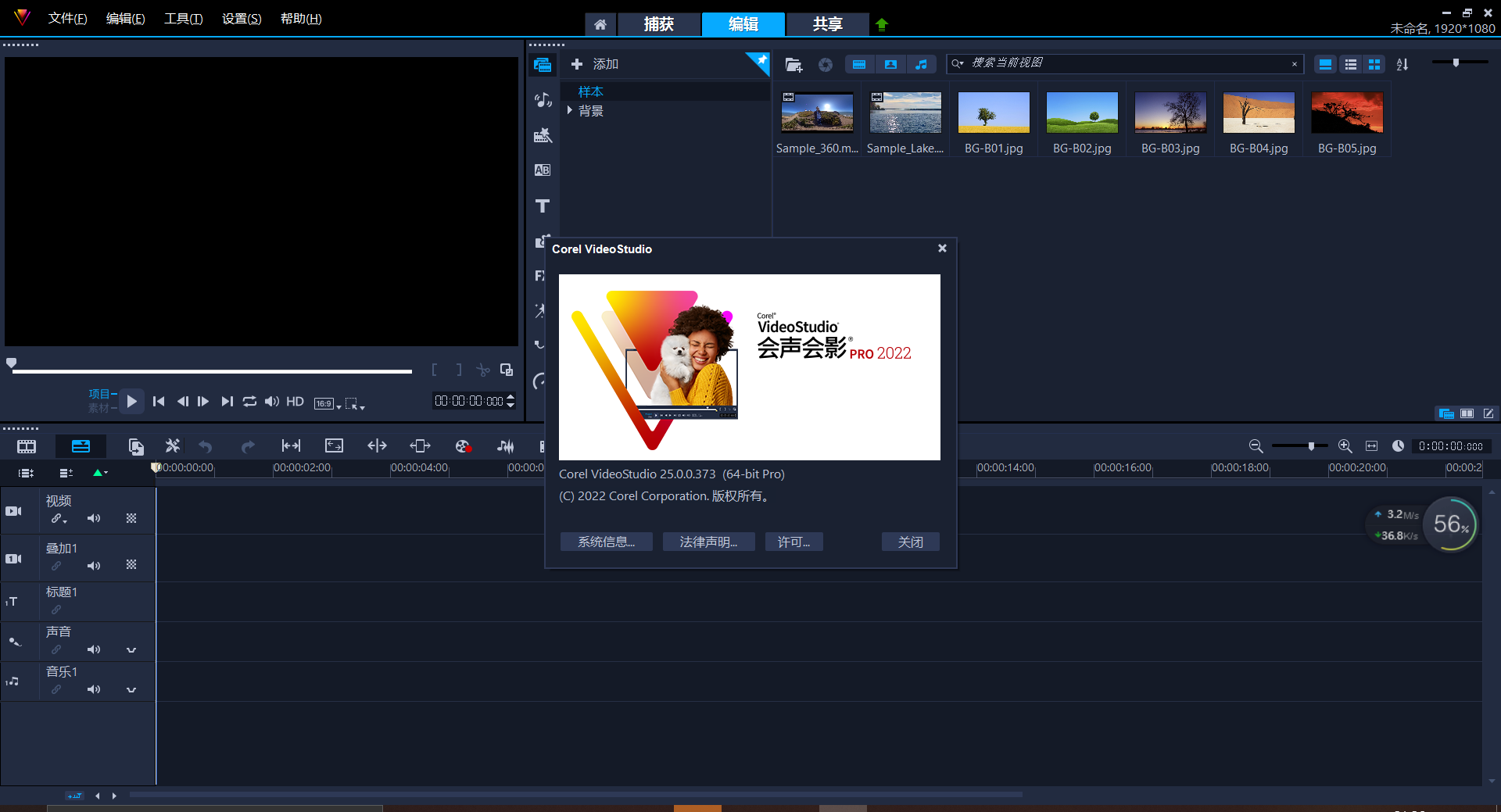Click the 系统信息... button
The image size is (1501, 812).
pos(607,542)
